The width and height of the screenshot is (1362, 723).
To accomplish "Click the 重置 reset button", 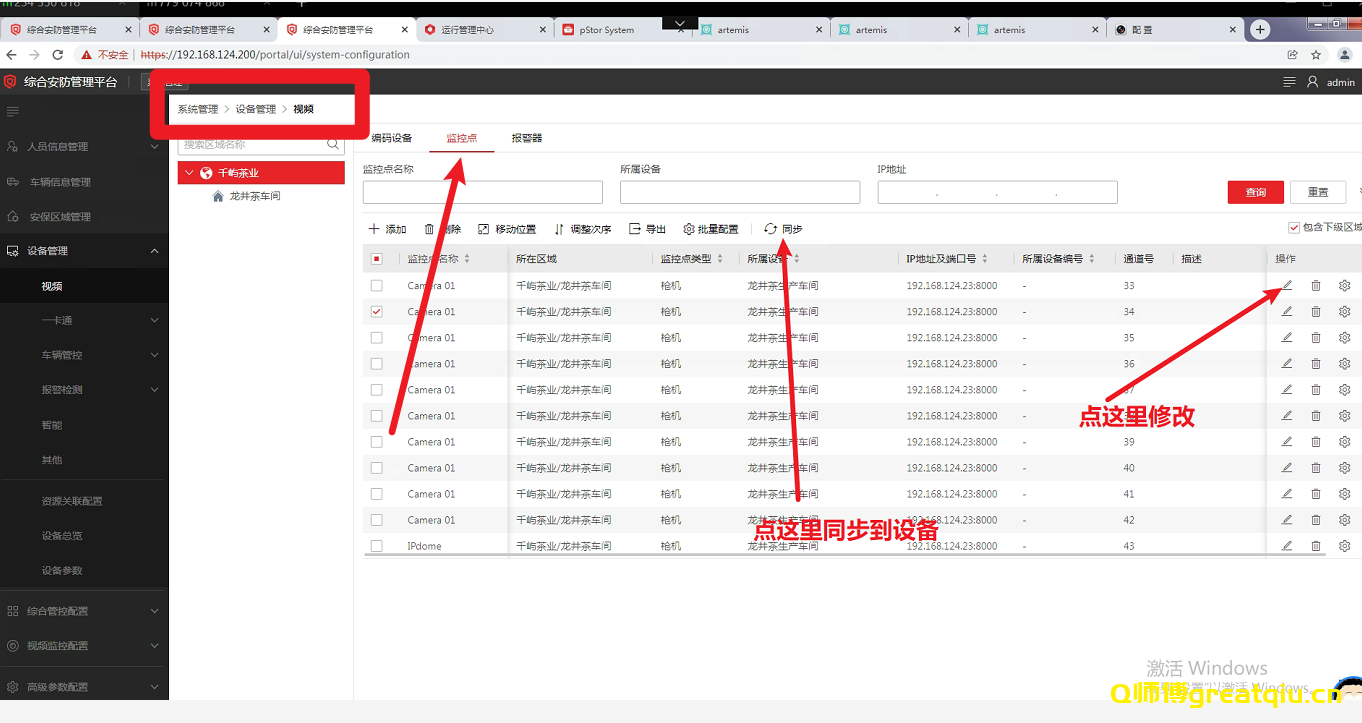I will tap(1318, 192).
